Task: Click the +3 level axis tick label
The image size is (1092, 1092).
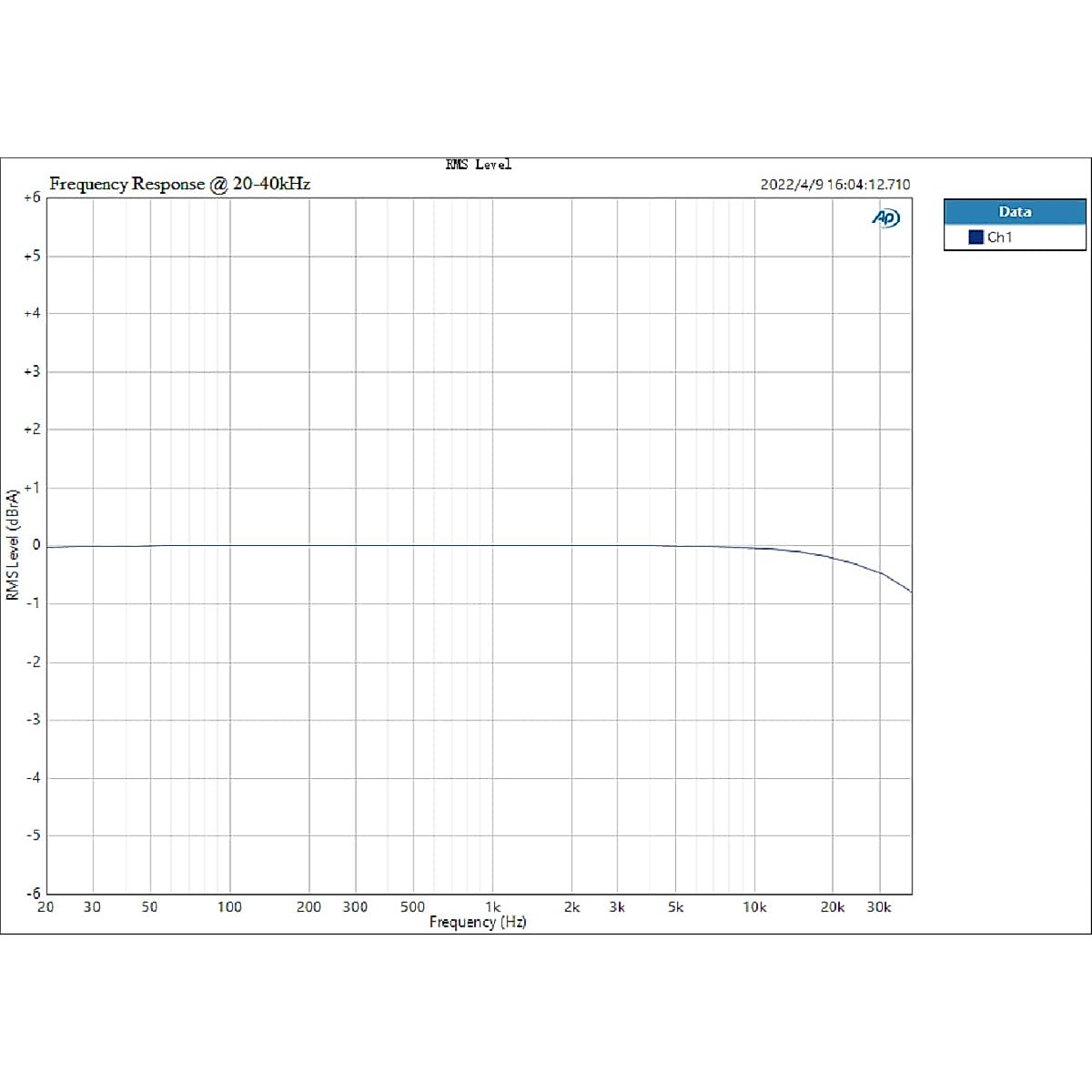Action: click(x=32, y=371)
